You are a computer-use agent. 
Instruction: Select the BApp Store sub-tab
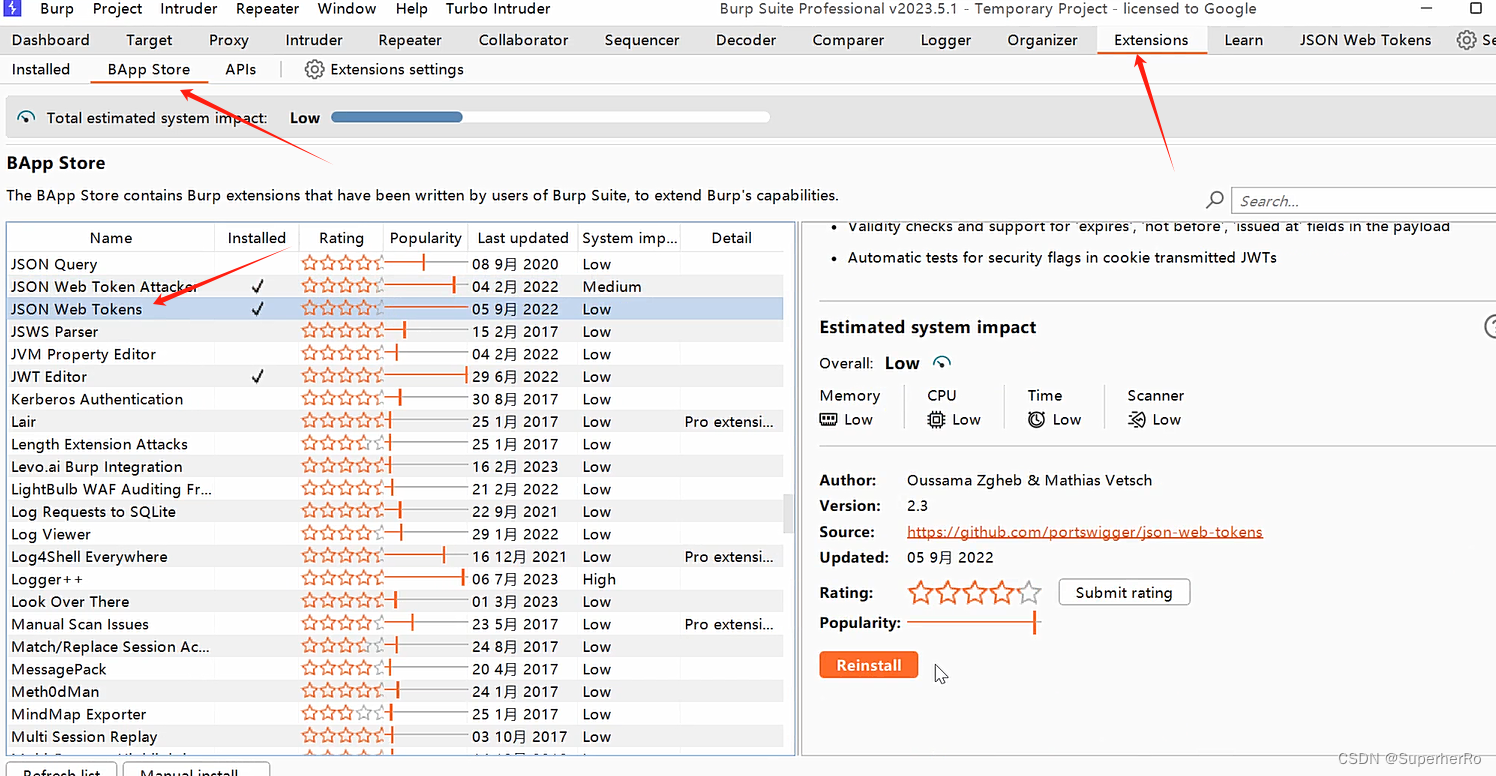(x=149, y=69)
